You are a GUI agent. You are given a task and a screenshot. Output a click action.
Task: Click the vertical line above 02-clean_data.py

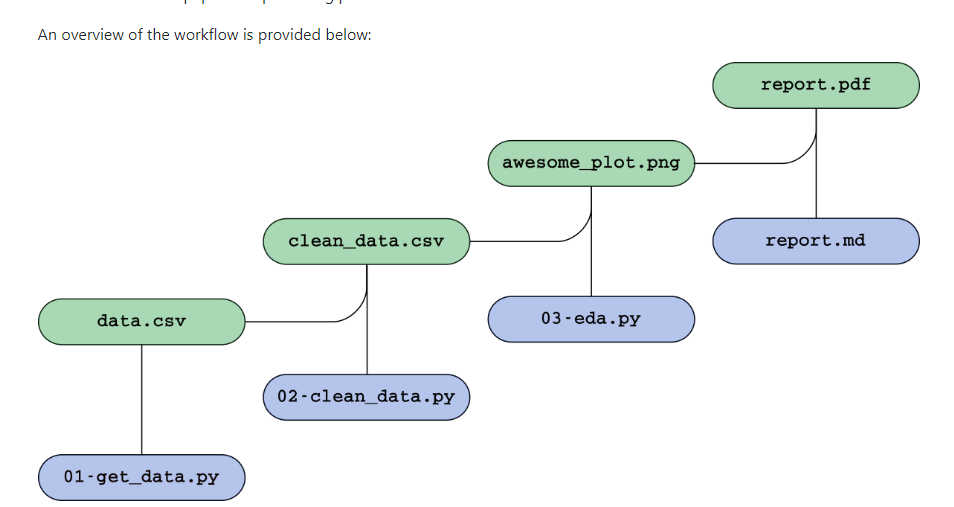[367, 340]
